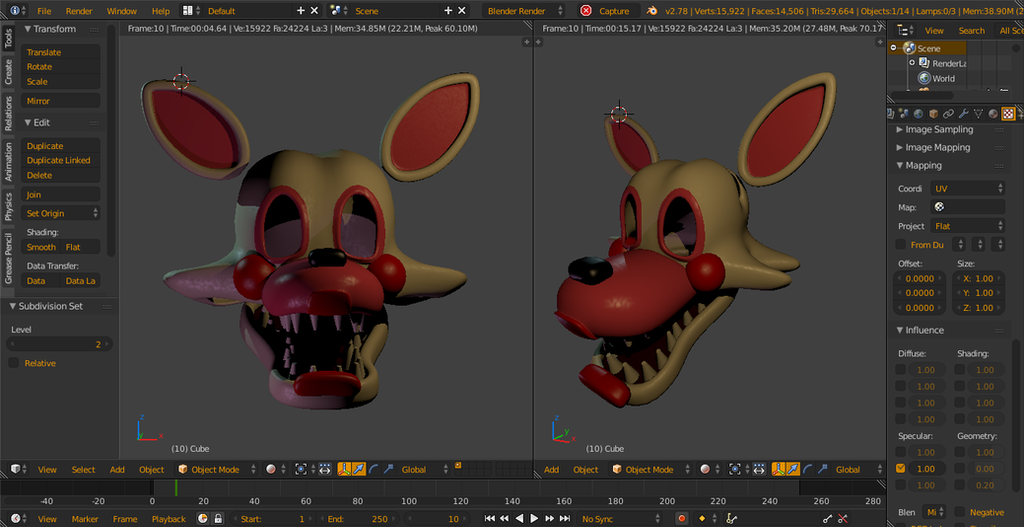Open left viewport Object Mode dropdown
This screenshot has height=527, width=1024.
[216, 469]
